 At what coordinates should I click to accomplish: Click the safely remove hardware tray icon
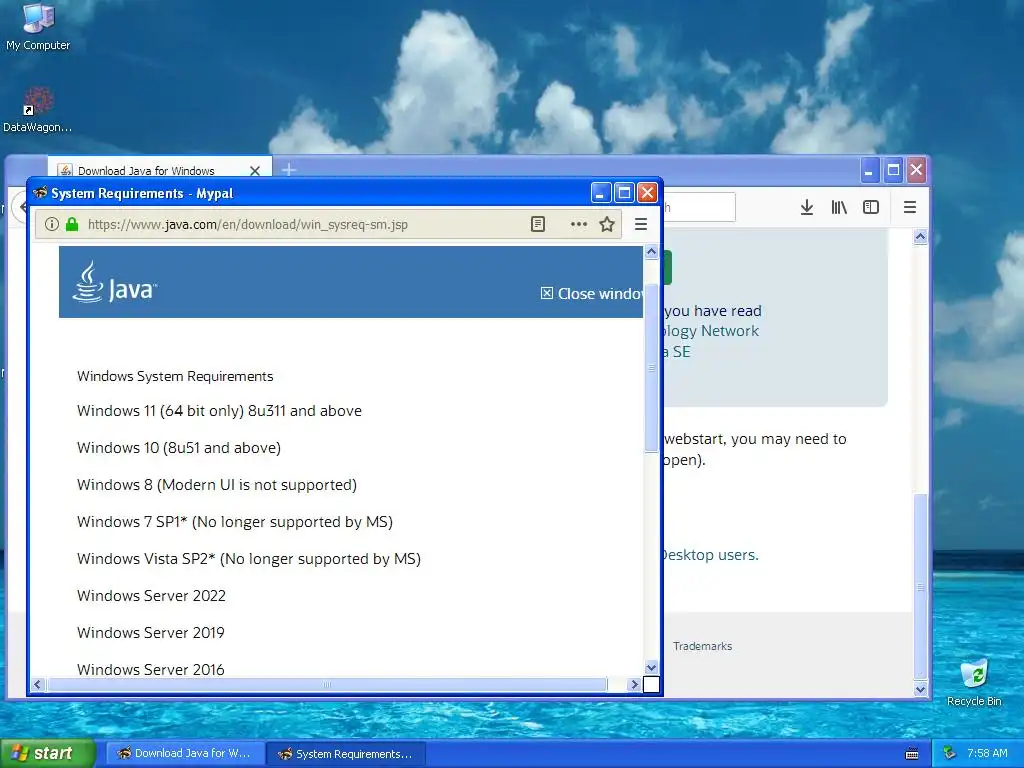[x=950, y=754]
